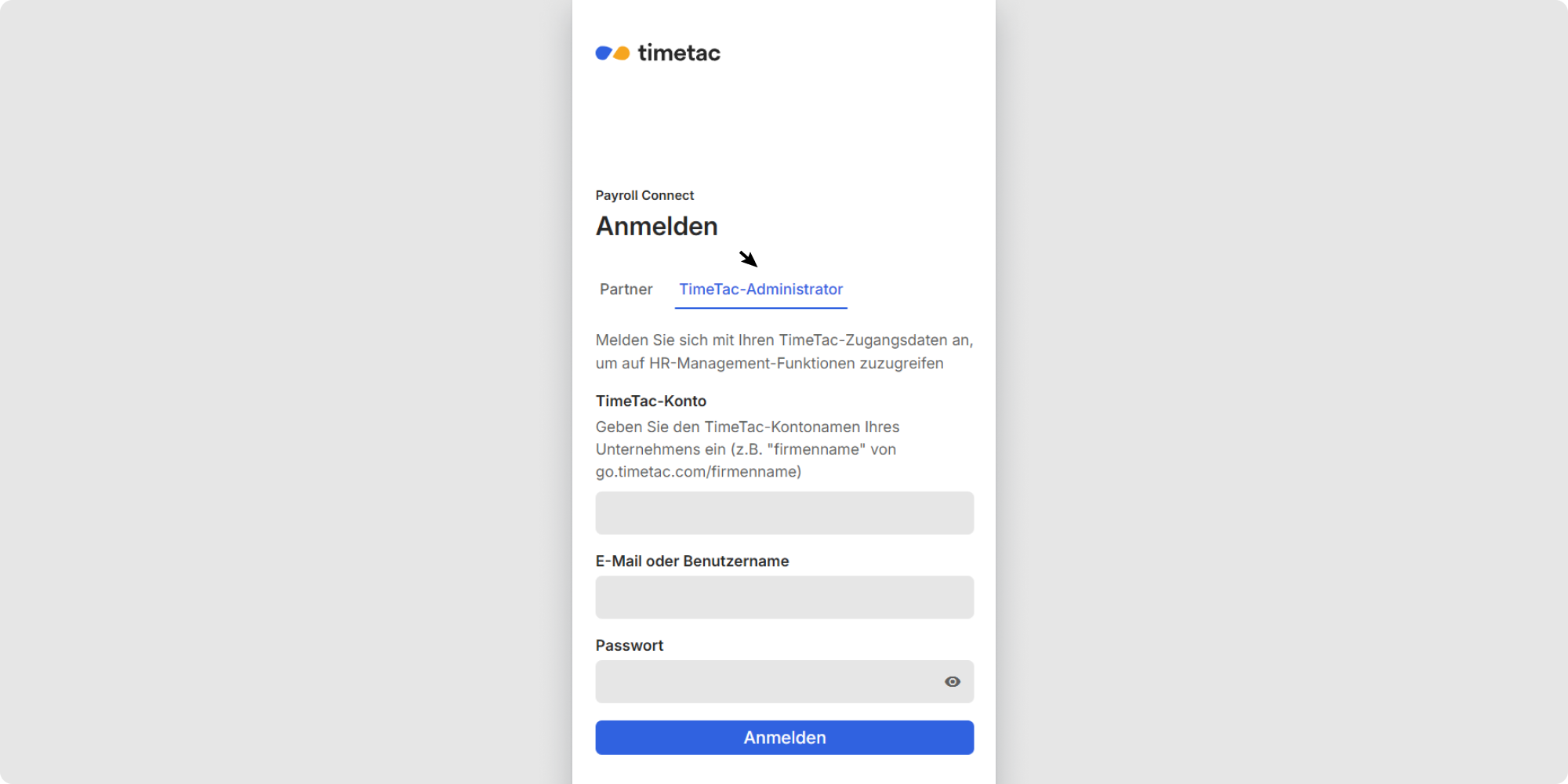
Task: Switch to the Partner tab
Action: (x=626, y=289)
